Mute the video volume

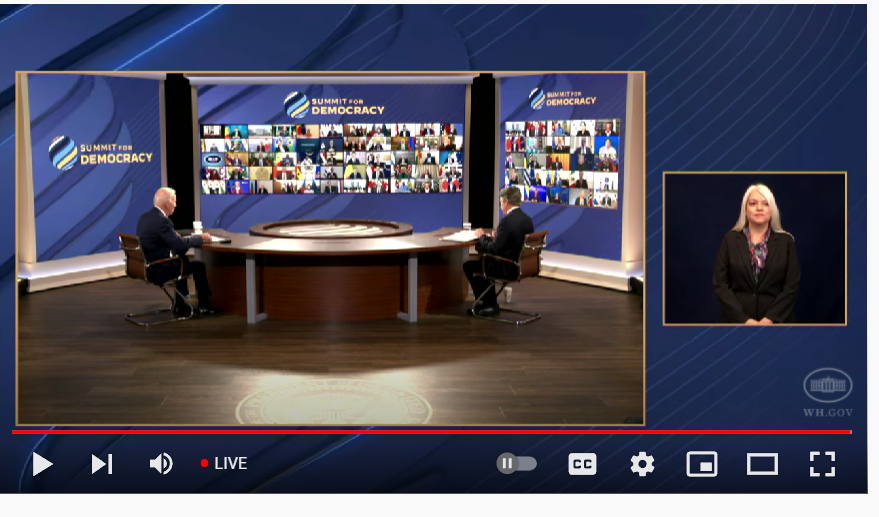(161, 464)
